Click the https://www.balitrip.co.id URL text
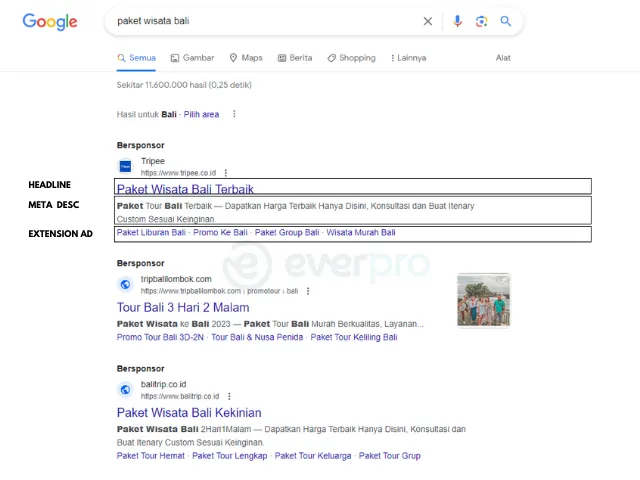 click(180, 396)
